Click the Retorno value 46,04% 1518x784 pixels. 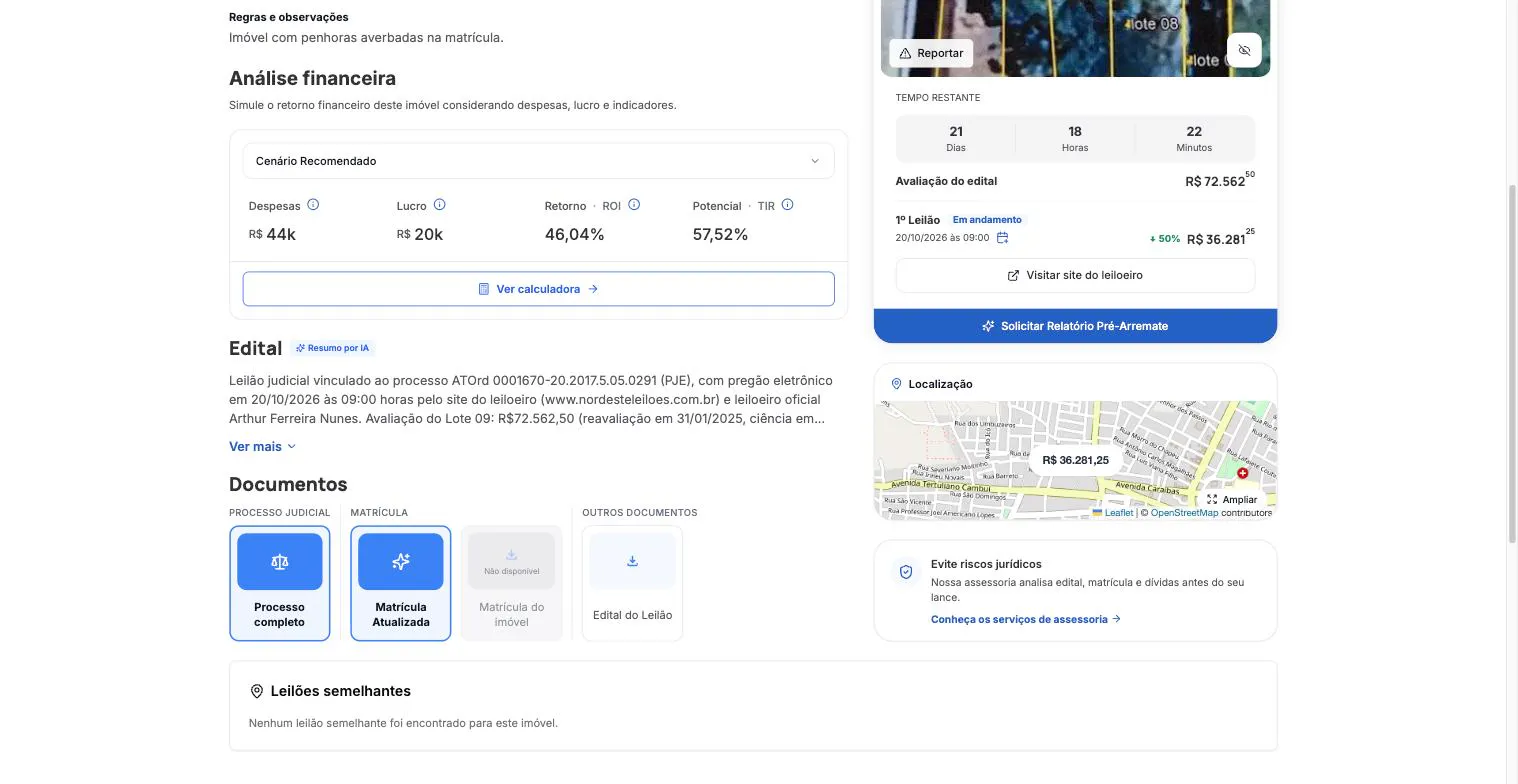[574, 234]
